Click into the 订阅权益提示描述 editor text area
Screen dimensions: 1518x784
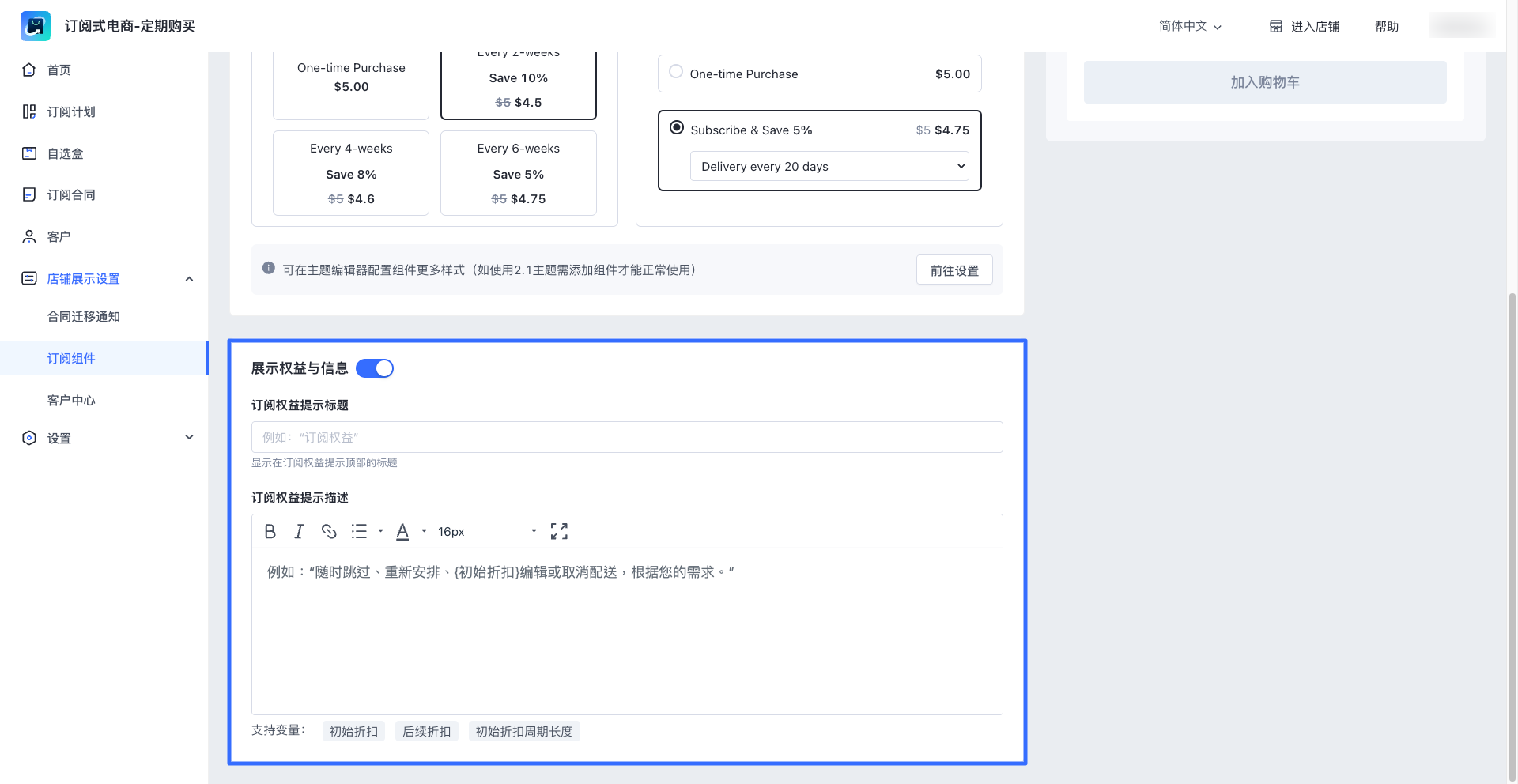pos(627,631)
